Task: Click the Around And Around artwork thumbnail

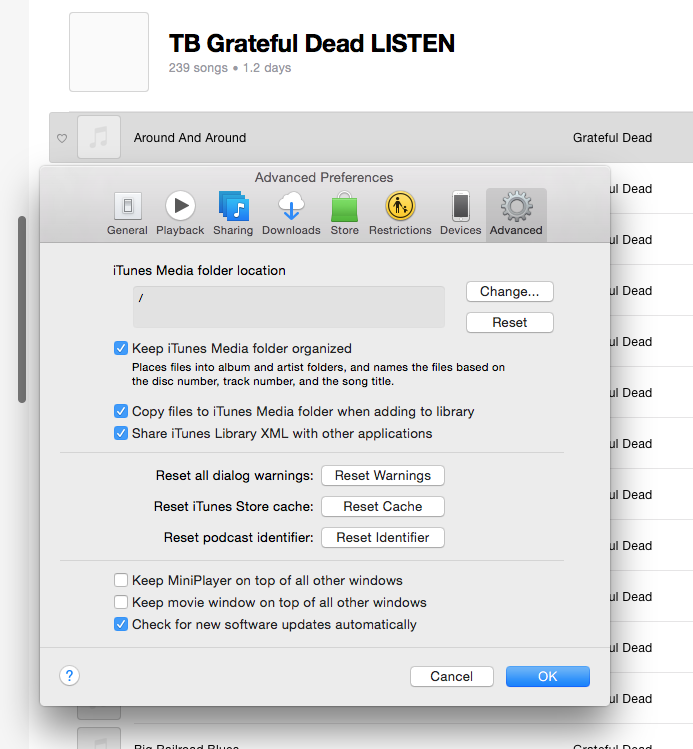Action: [99, 137]
